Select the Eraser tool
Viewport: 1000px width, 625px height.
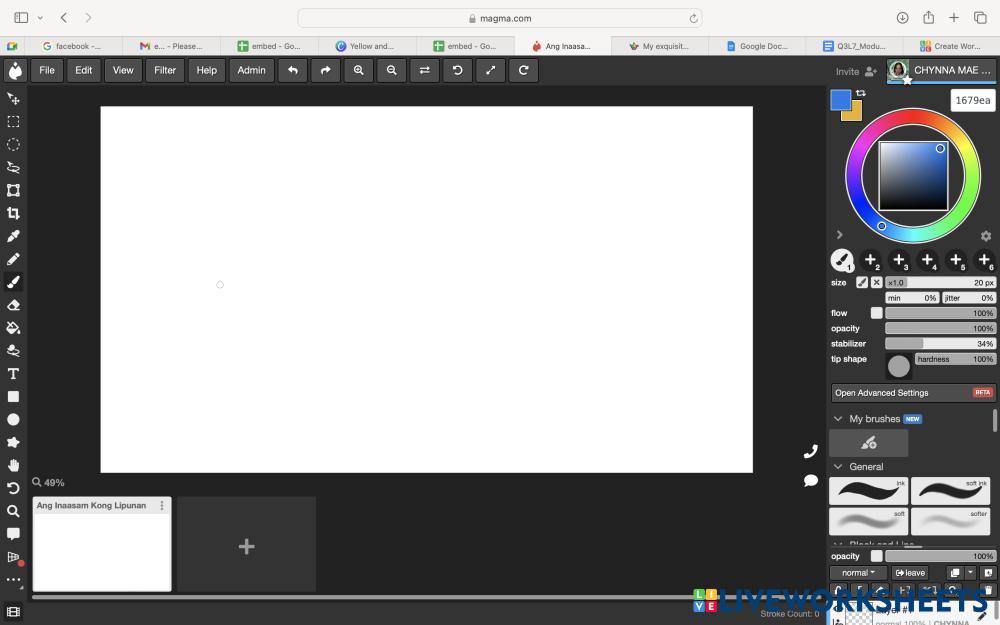coord(13,305)
